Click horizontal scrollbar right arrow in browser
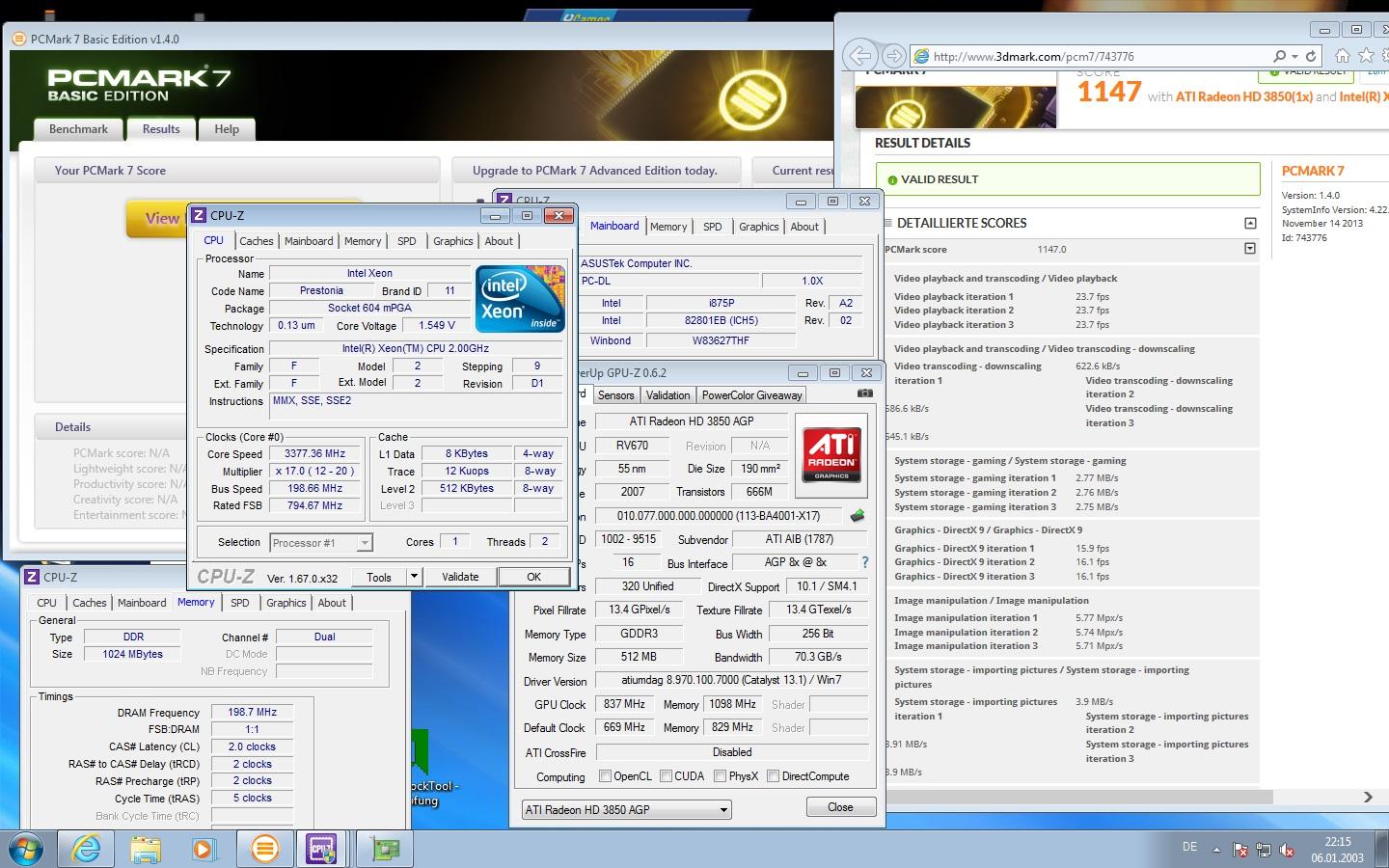 (1368, 797)
